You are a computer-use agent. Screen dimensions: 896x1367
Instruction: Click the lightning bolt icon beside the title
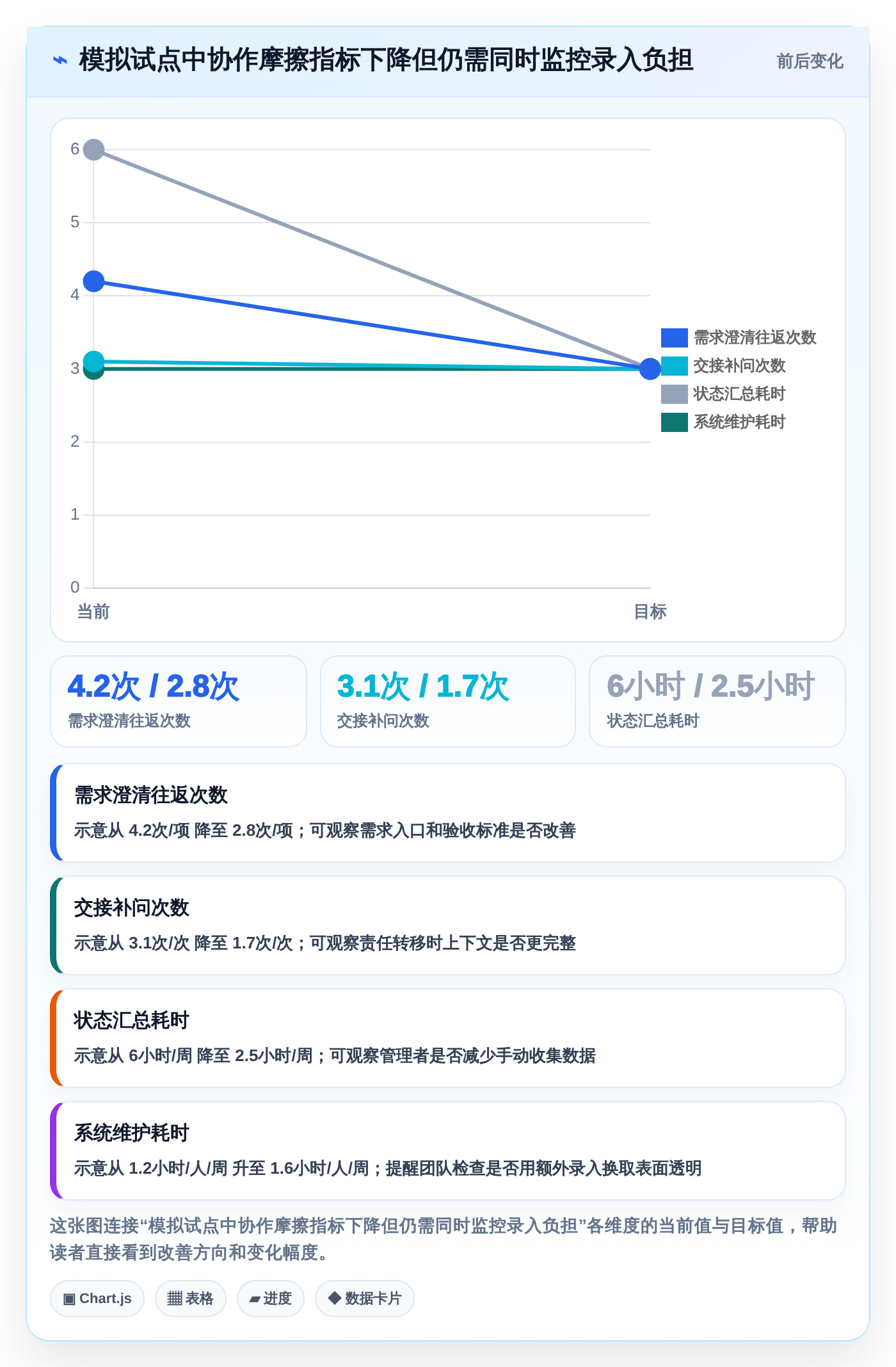tap(60, 61)
